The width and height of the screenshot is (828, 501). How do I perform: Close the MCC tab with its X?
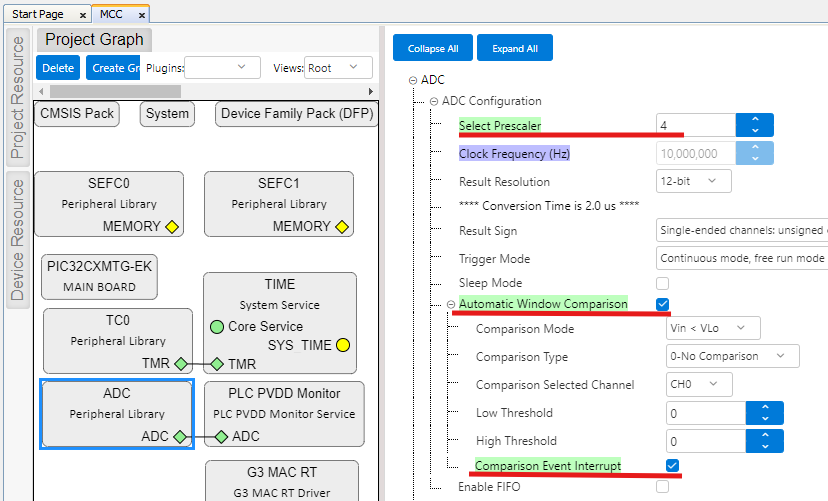tap(142, 15)
